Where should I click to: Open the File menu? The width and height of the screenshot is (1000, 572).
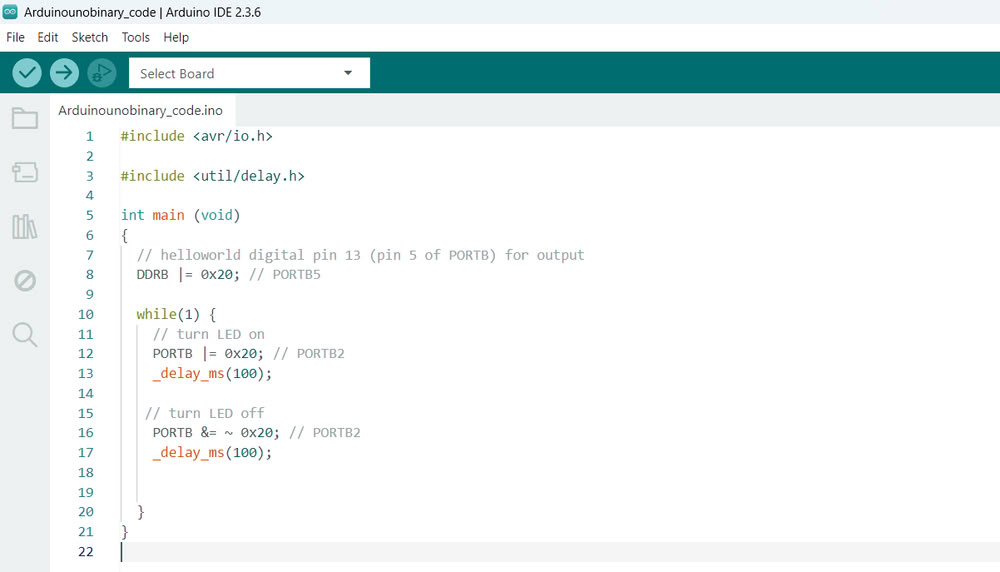pyautogui.click(x=15, y=38)
